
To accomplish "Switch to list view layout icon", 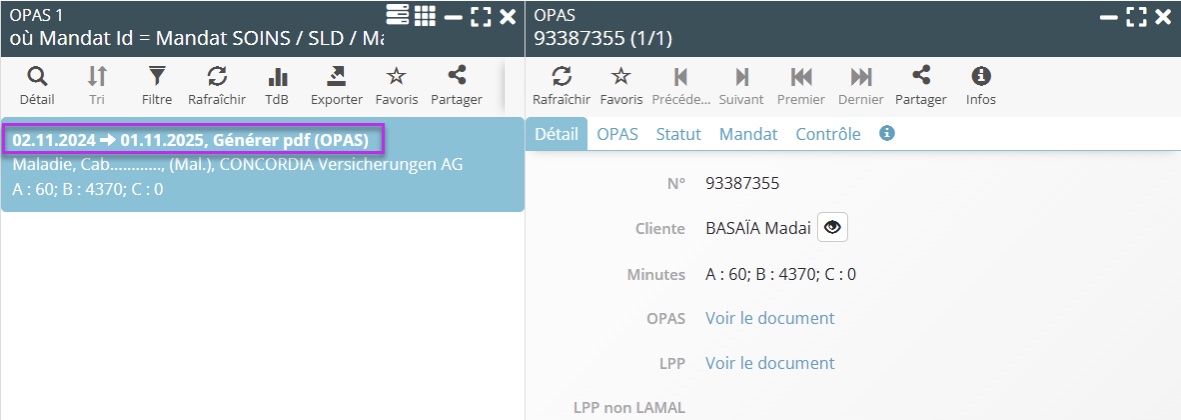I will coord(397,15).
